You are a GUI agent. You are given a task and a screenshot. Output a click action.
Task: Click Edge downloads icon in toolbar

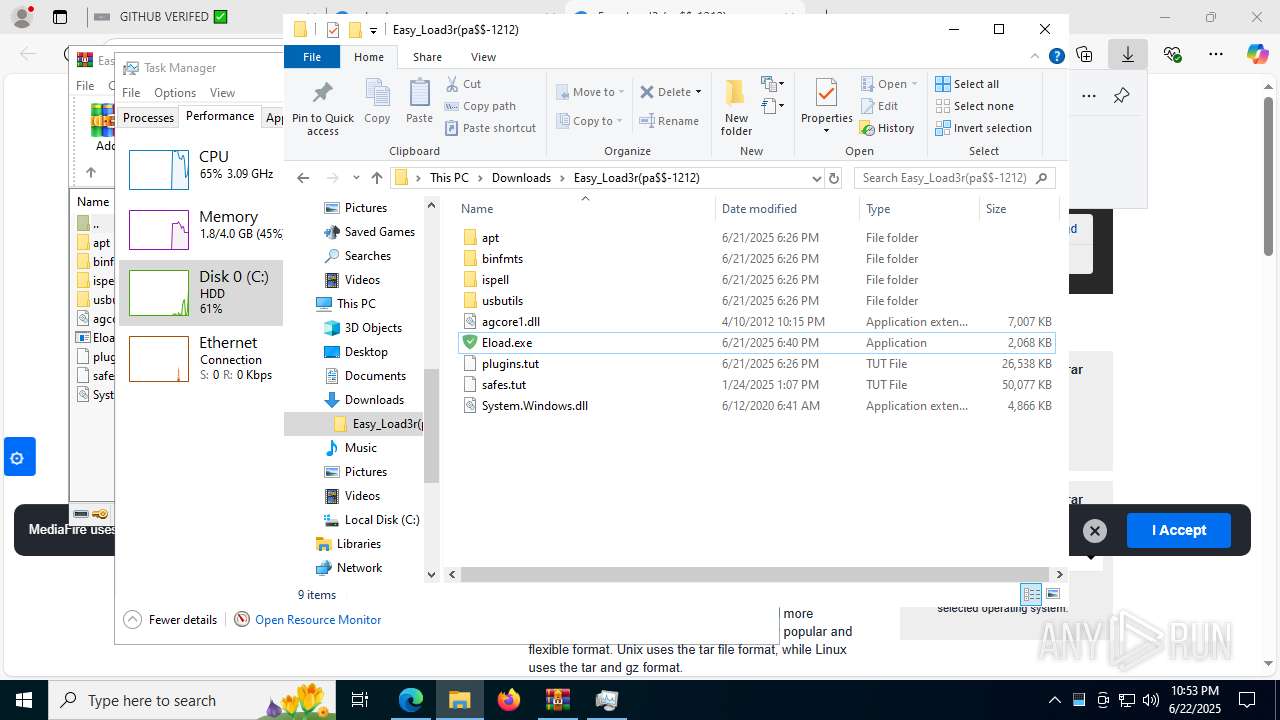(1128, 54)
